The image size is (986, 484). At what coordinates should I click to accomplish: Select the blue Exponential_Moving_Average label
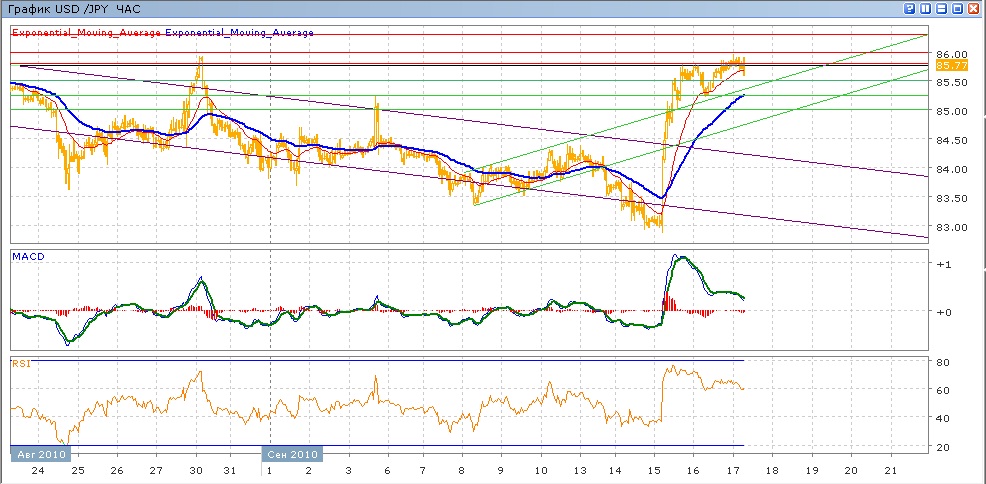click(x=239, y=33)
